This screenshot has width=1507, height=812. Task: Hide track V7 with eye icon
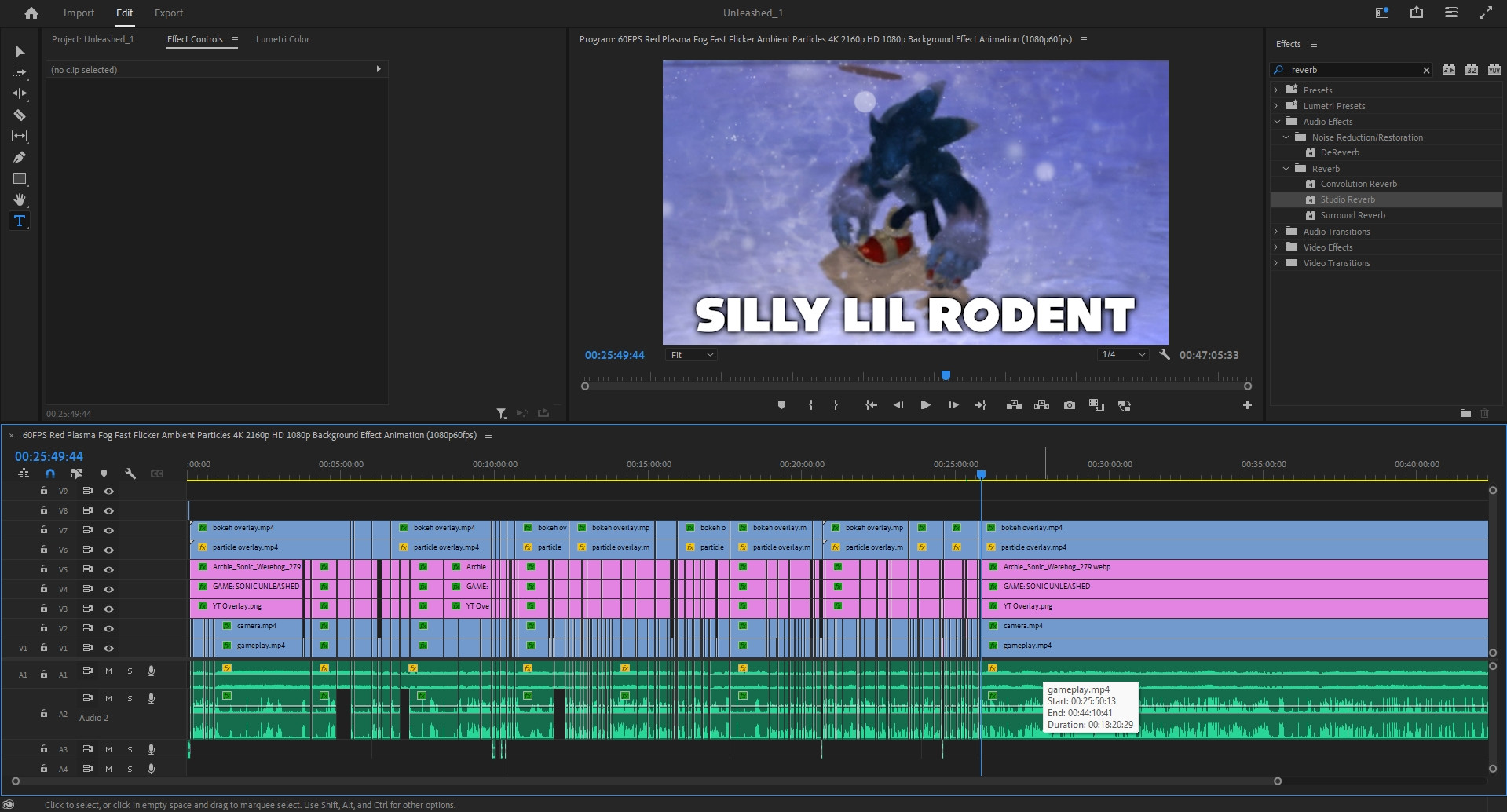coord(109,530)
